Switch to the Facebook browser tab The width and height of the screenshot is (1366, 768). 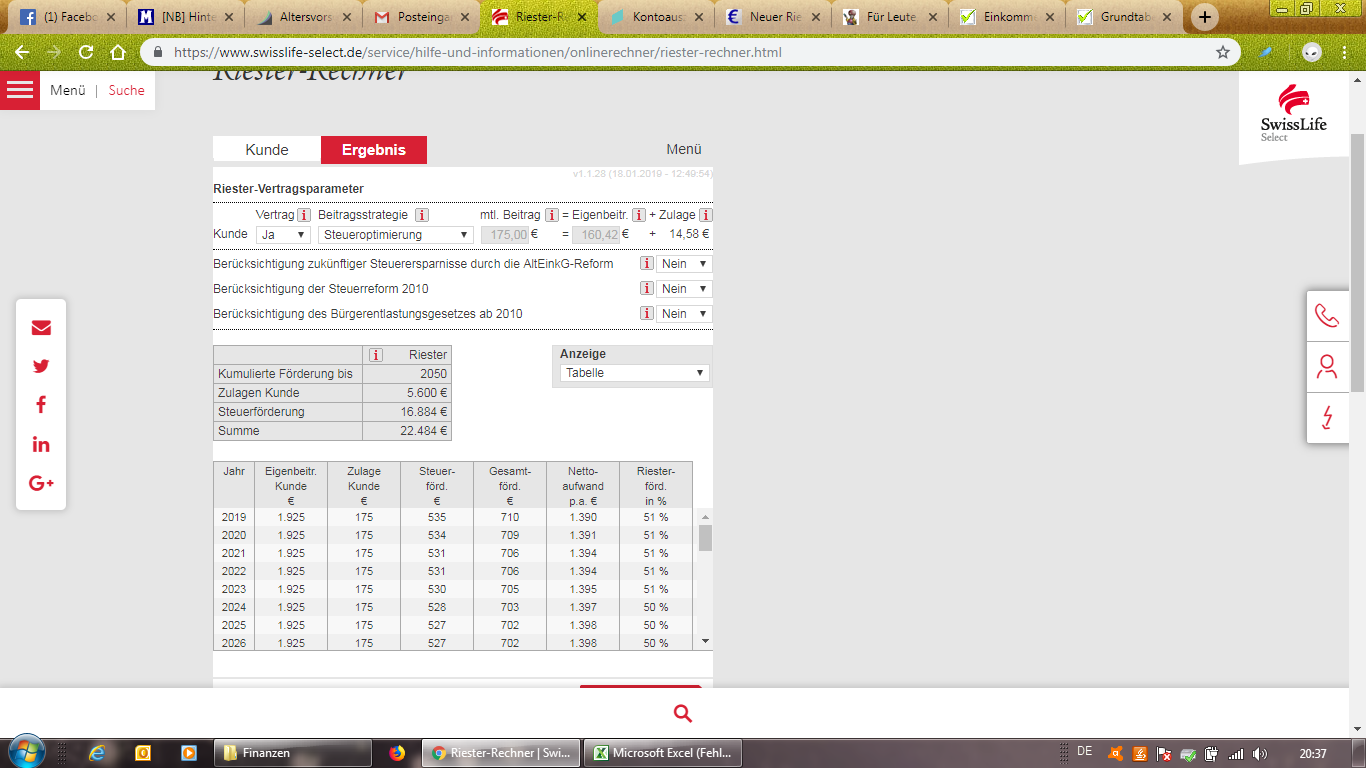(68, 17)
